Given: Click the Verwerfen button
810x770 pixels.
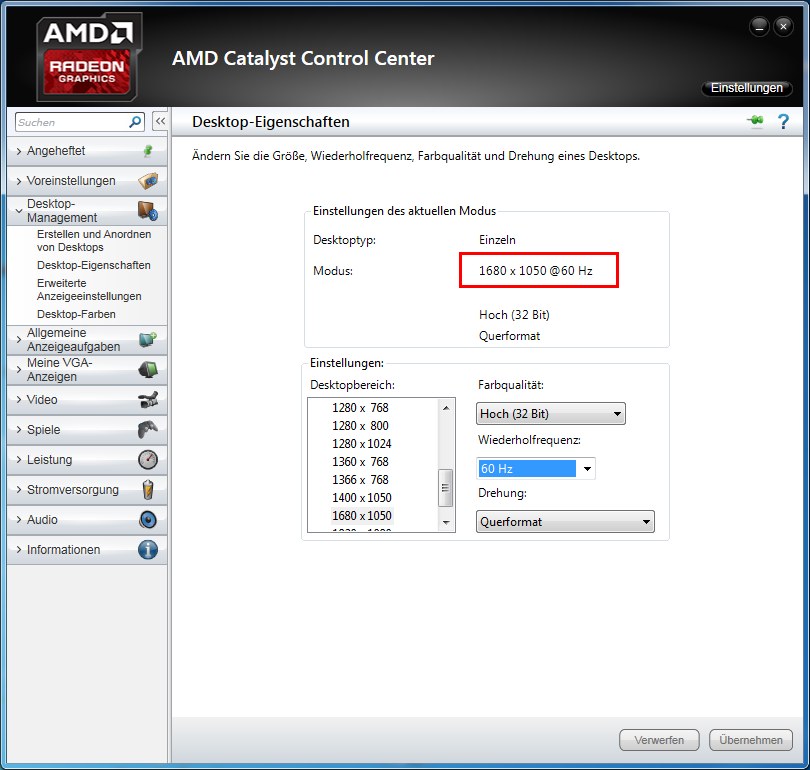Looking at the screenshot, I should tap(659, 740).
